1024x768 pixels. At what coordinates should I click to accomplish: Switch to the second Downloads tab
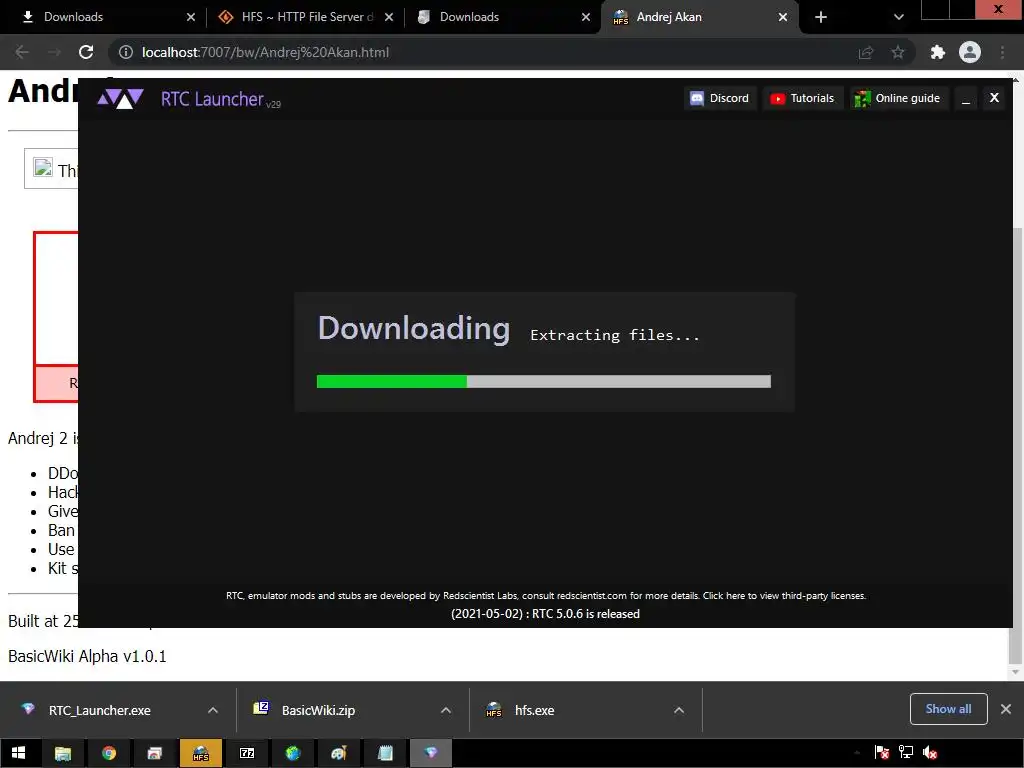pyautogui.click(x=503, y=17)
